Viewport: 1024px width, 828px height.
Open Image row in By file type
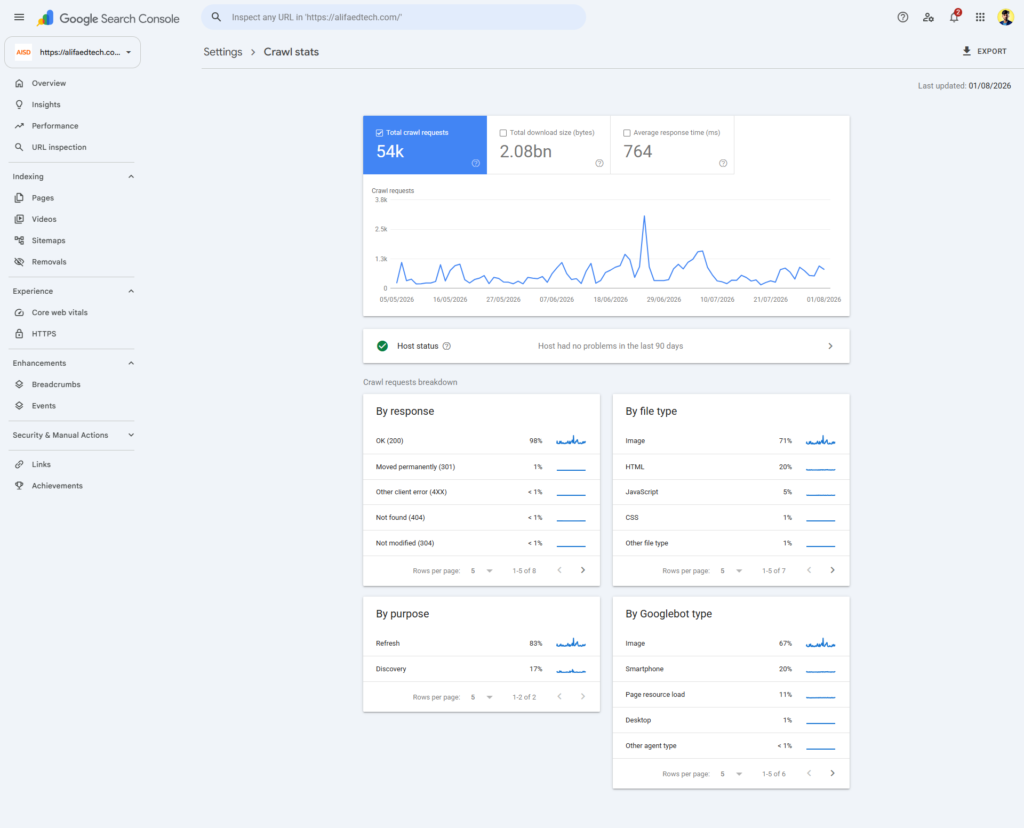[731, 441]
